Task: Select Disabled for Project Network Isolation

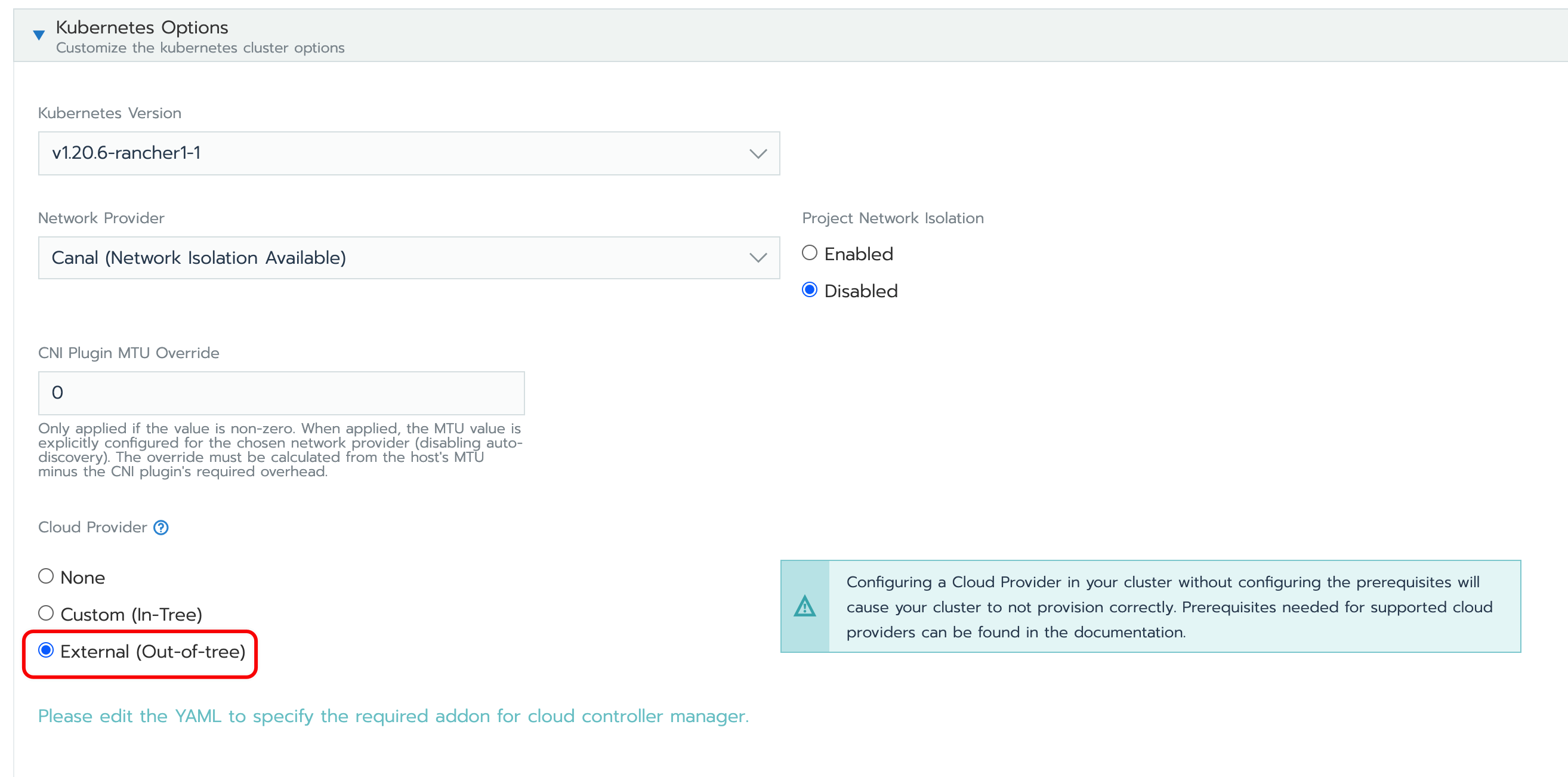Action: click(x=810, y=291)
